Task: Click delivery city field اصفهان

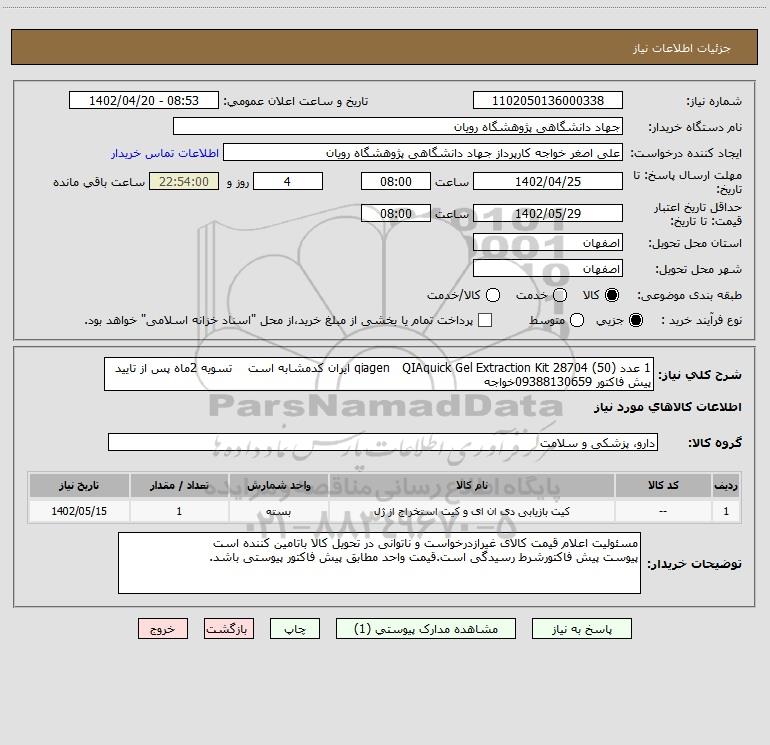Action: (x=548, y=269)
